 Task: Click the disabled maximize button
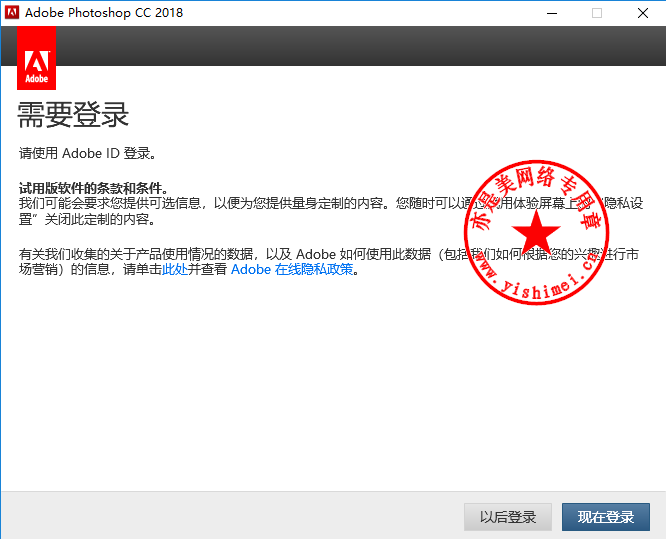coord(597,13)
